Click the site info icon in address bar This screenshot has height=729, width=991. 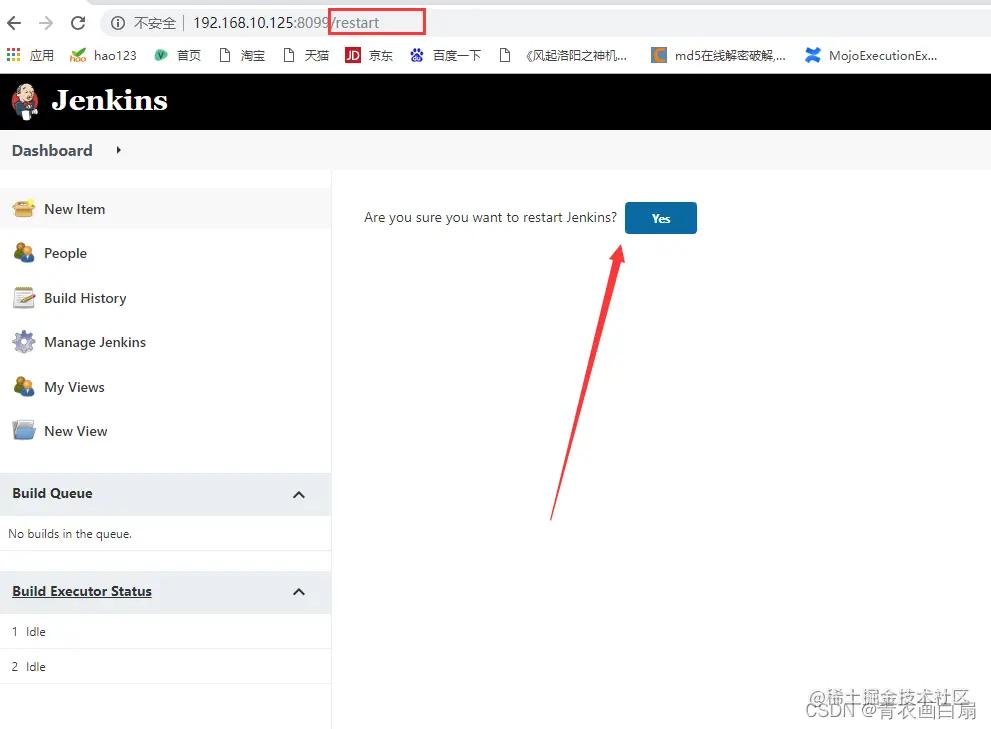point(118,23)
